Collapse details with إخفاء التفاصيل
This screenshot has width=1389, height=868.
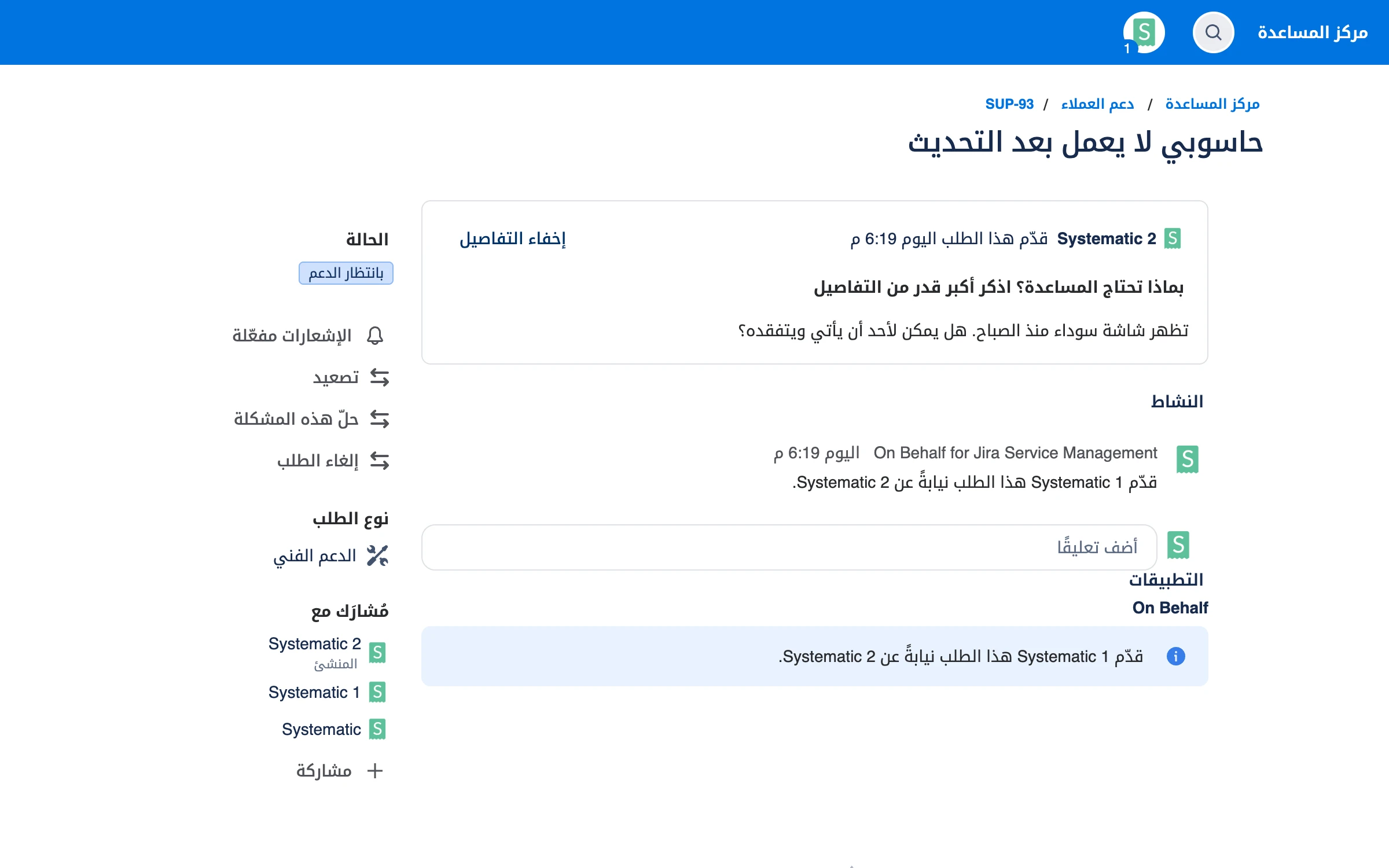click(513, 238)
